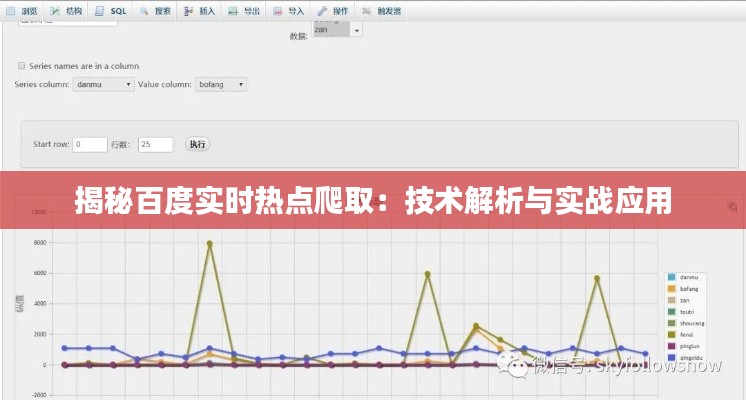This screenshot has height=400, width=746.
Task: Toggle the pinglun series in the legend
Action: coord(684,346)
